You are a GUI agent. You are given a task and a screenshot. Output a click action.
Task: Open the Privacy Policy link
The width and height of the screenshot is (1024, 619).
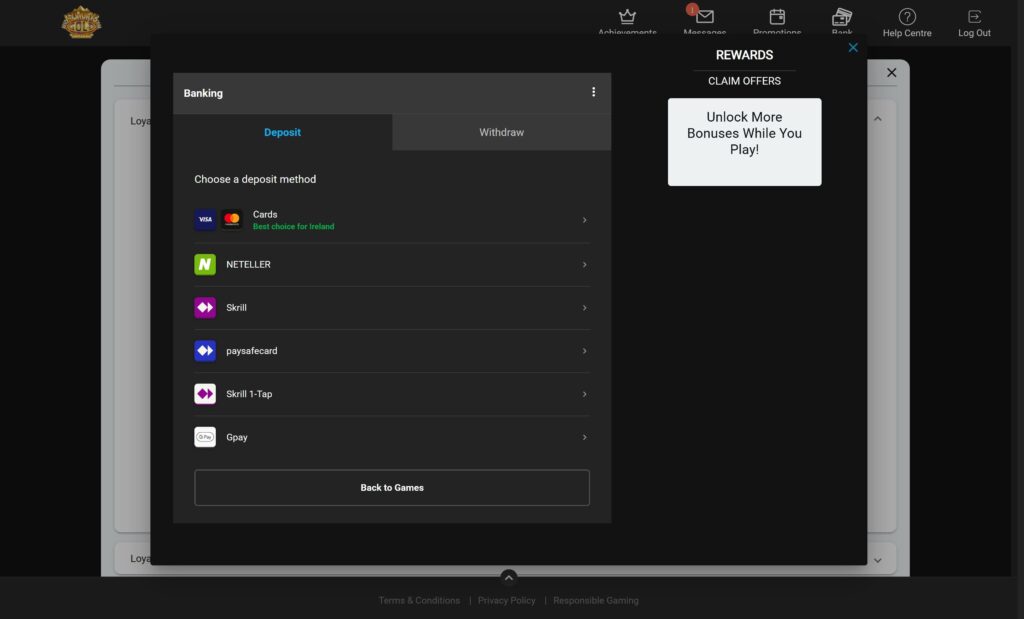pyautogui.click(x=506, y=601)
